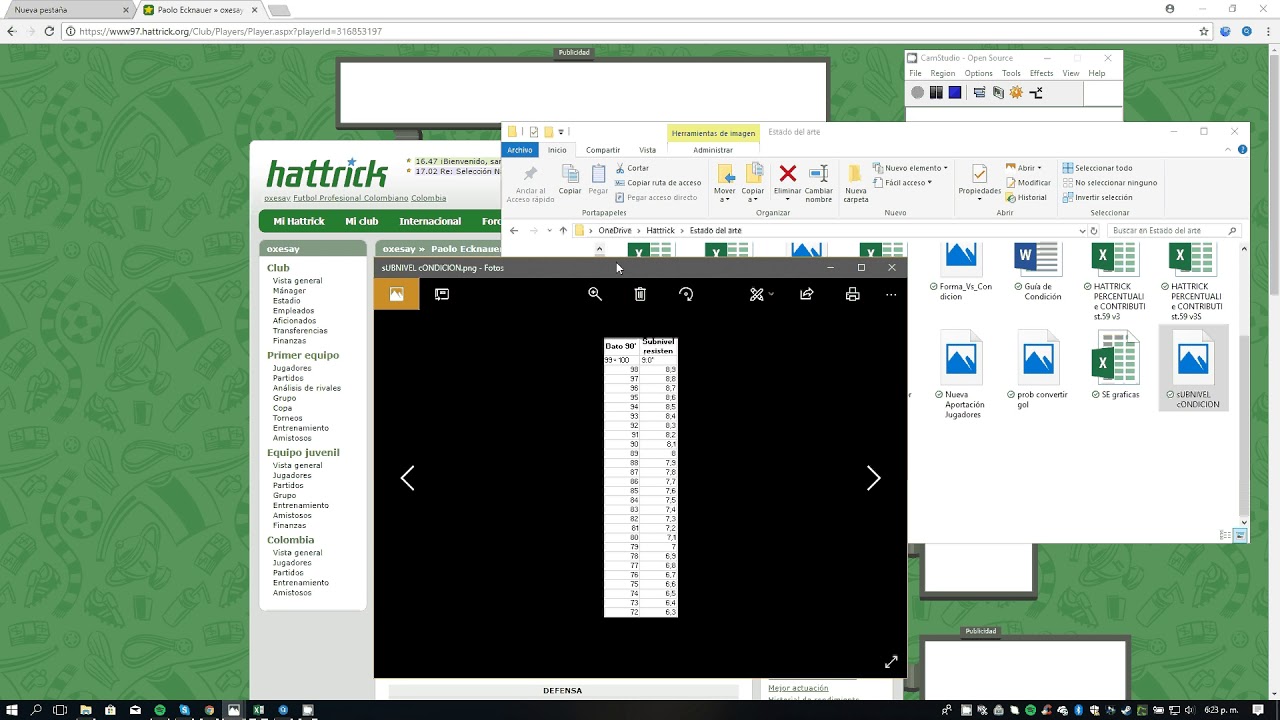The height and width of the screenshot is (720, 1280).
Task: Open the Explorer quick access toolbar dropdown
Action: point(561,132)
